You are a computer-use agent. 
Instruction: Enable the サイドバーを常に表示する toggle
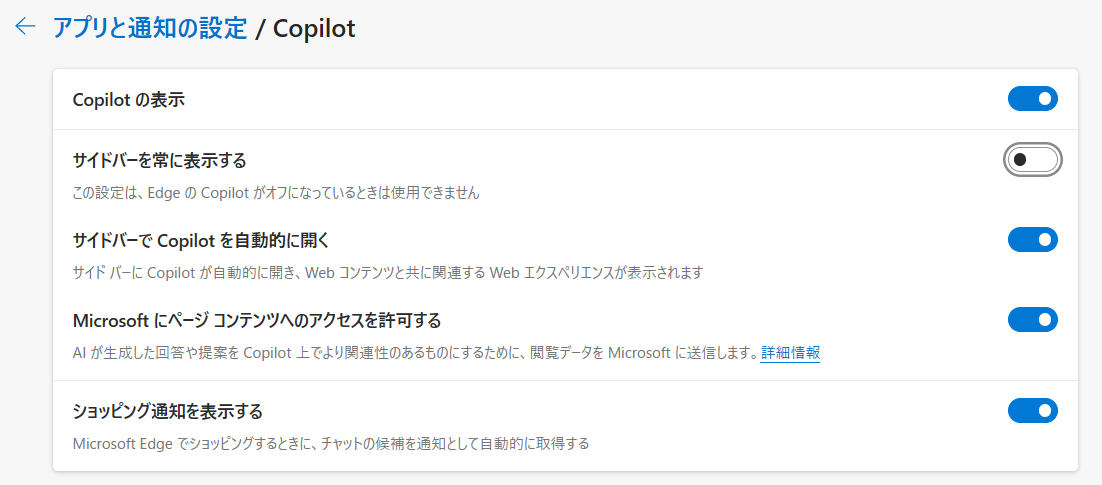(x=1032, y=160)
